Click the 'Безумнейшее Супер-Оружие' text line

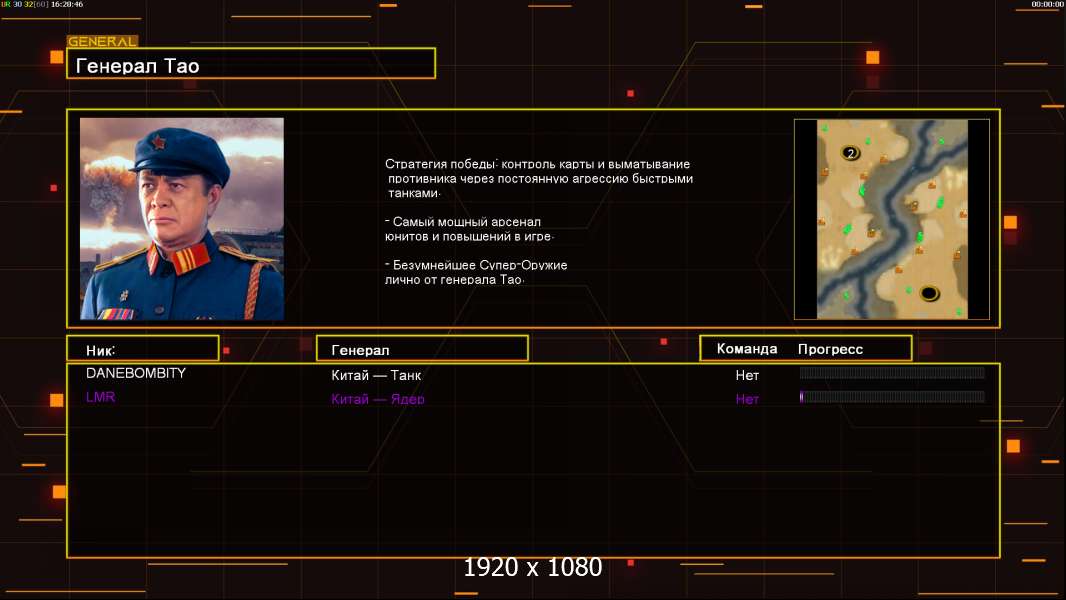(476, 265)
